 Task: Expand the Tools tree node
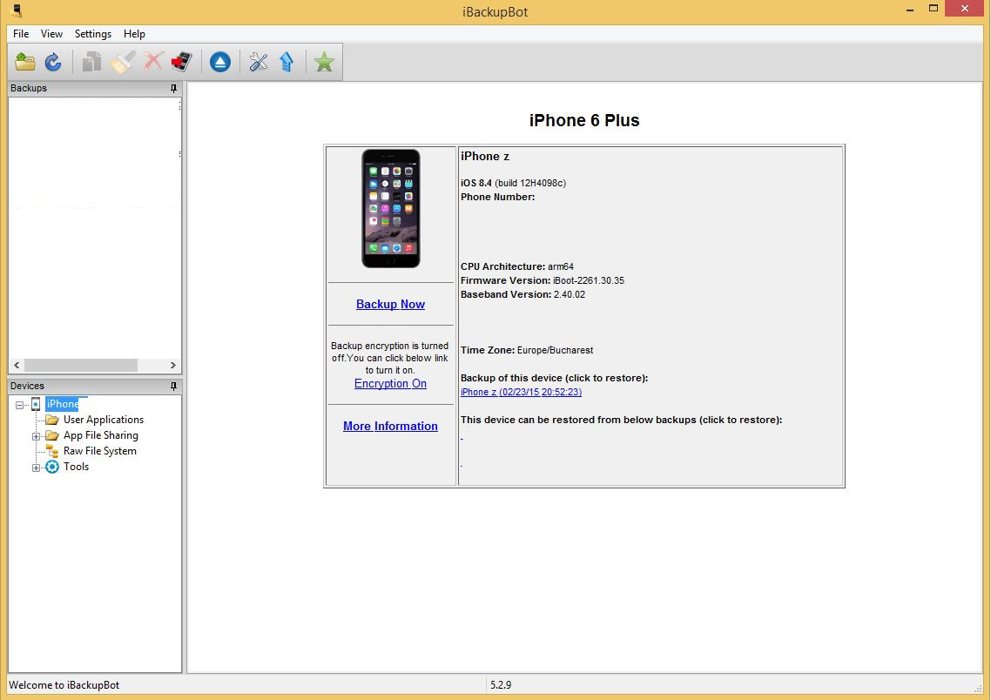click(36, 468)
